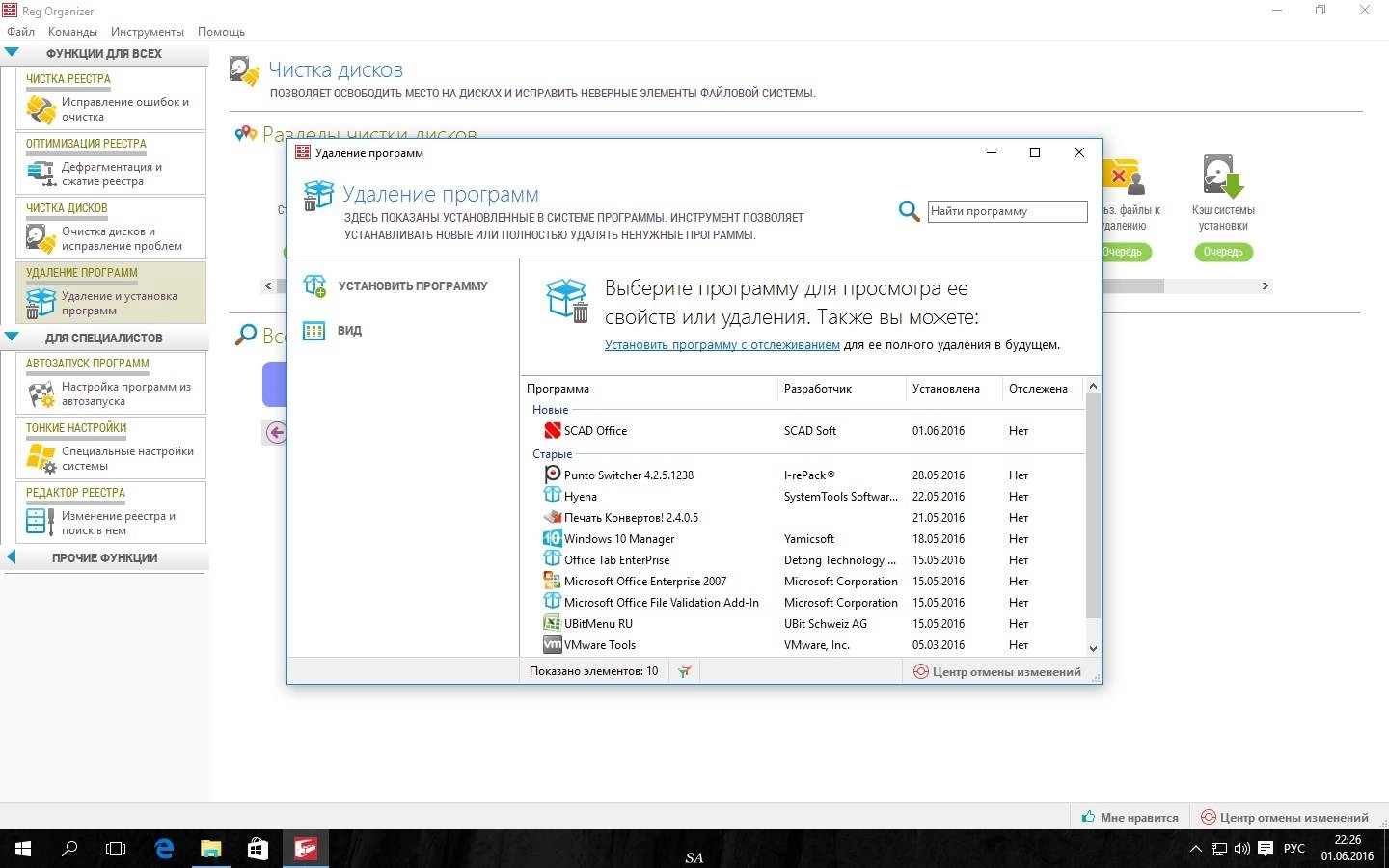Click the install program box icon
Image resolution: width=1389 pixels, height=868 pixels.
(x=314, y=285)
